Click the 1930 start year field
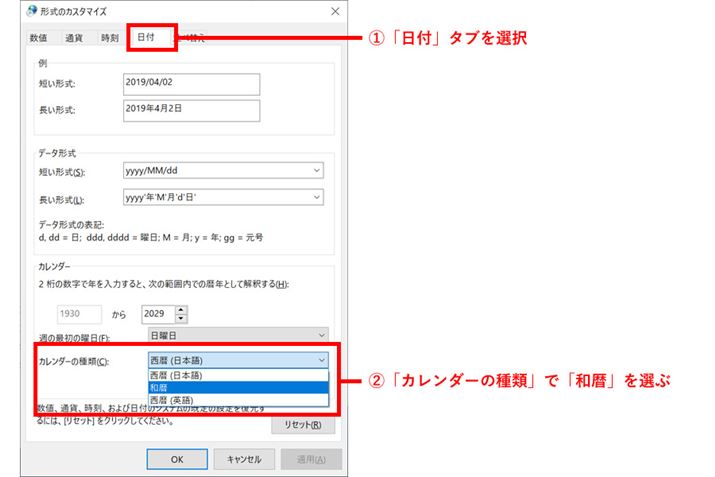Image resolution: width=715 pixels, height=477 pixels. [x=79, y=314]
